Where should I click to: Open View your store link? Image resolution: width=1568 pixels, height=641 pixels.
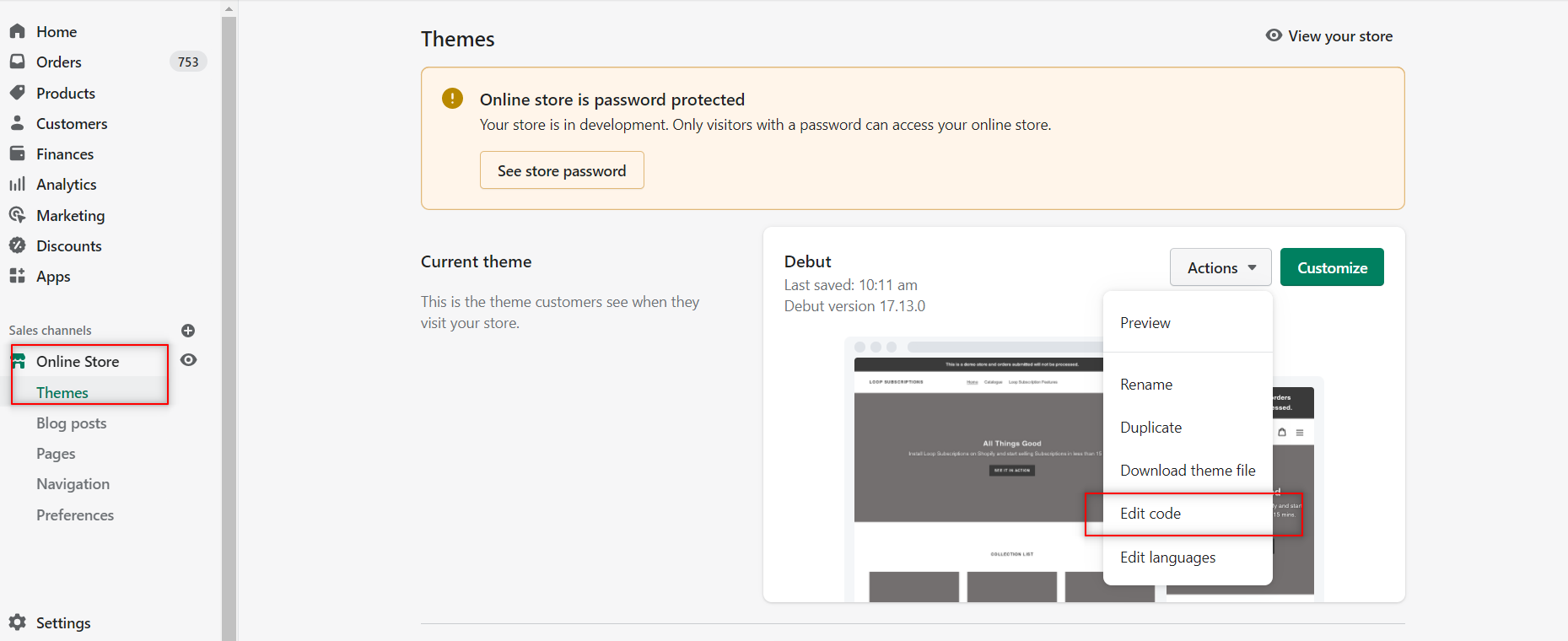1340,35
